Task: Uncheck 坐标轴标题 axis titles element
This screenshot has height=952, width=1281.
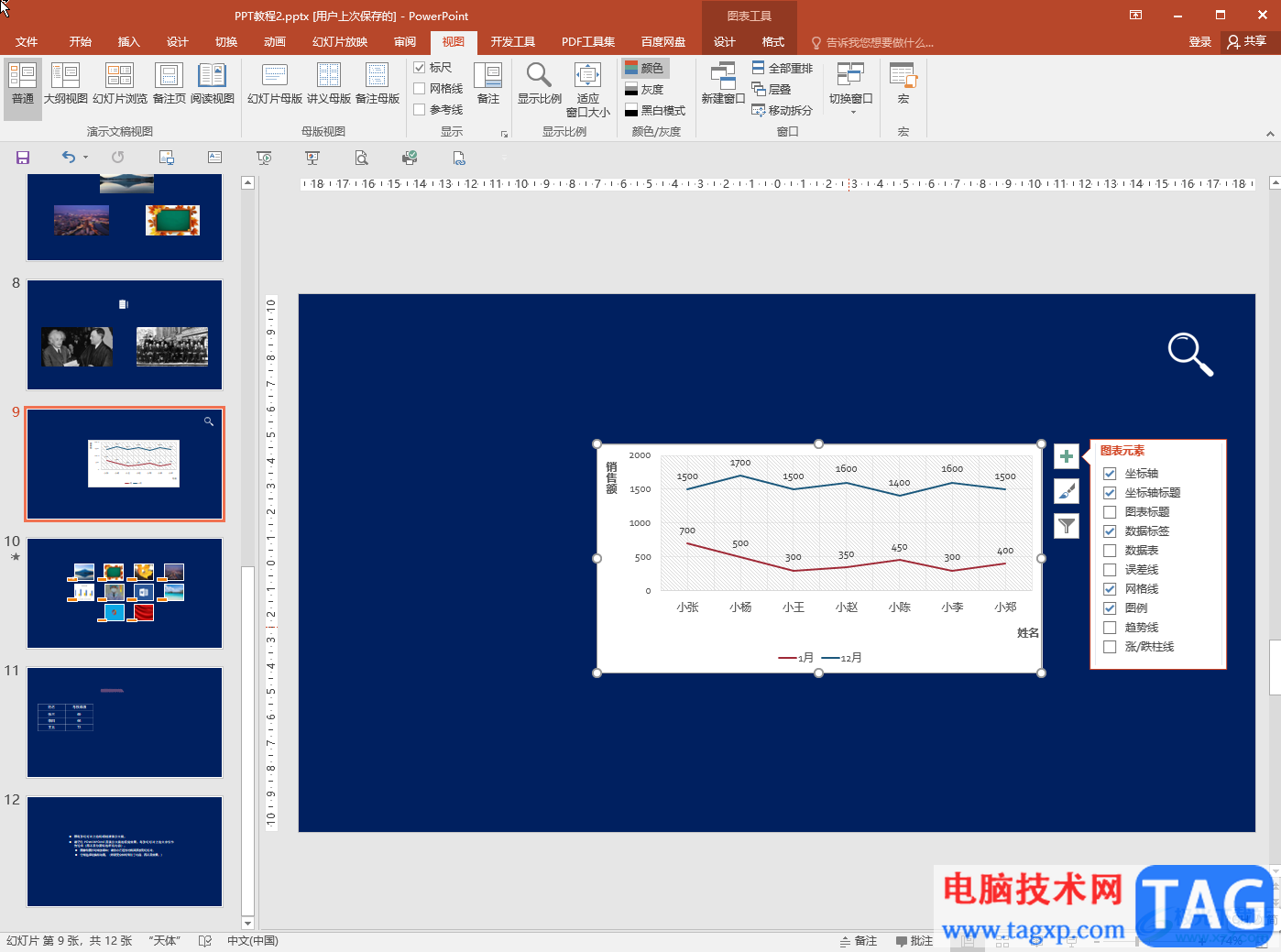Action: pyautogui.click(x=1110, y=493)
